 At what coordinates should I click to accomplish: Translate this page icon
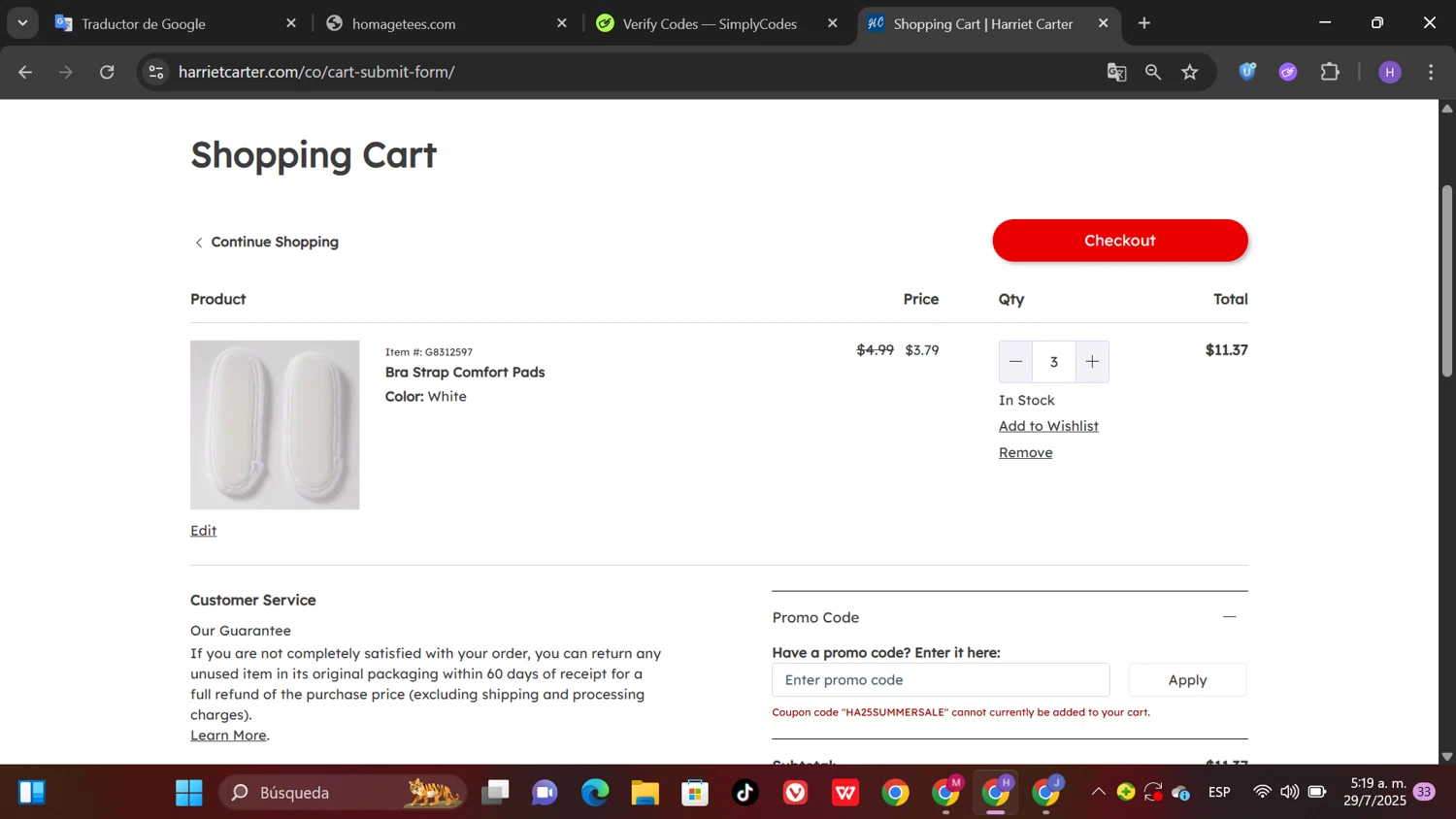1116,72
